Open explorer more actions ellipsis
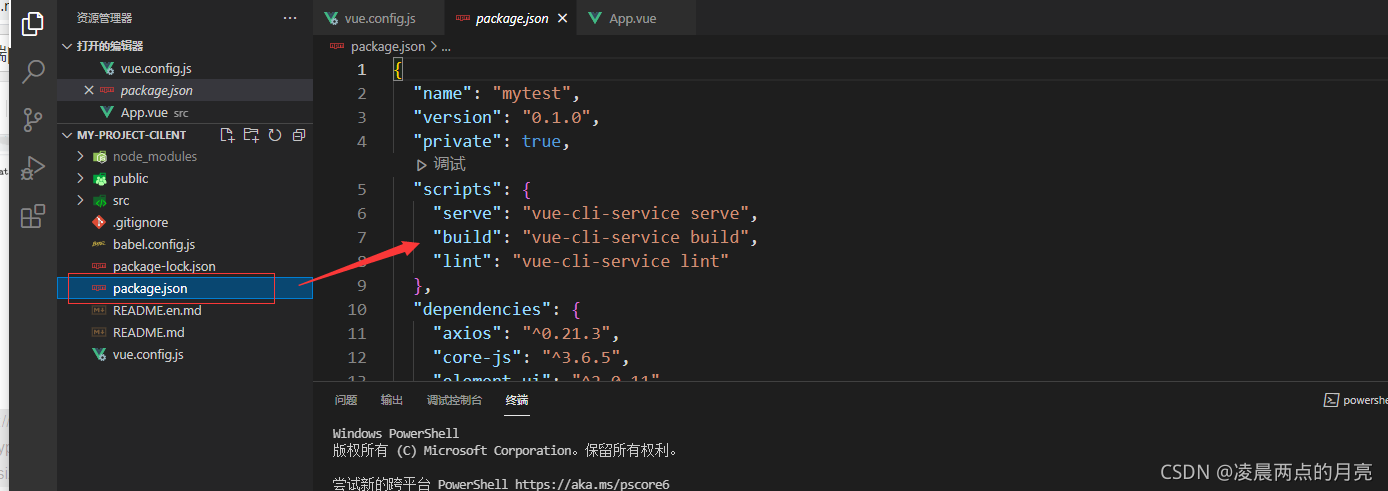The height and width of the screenshot is (491, 1388). click(x=290, y=18)
